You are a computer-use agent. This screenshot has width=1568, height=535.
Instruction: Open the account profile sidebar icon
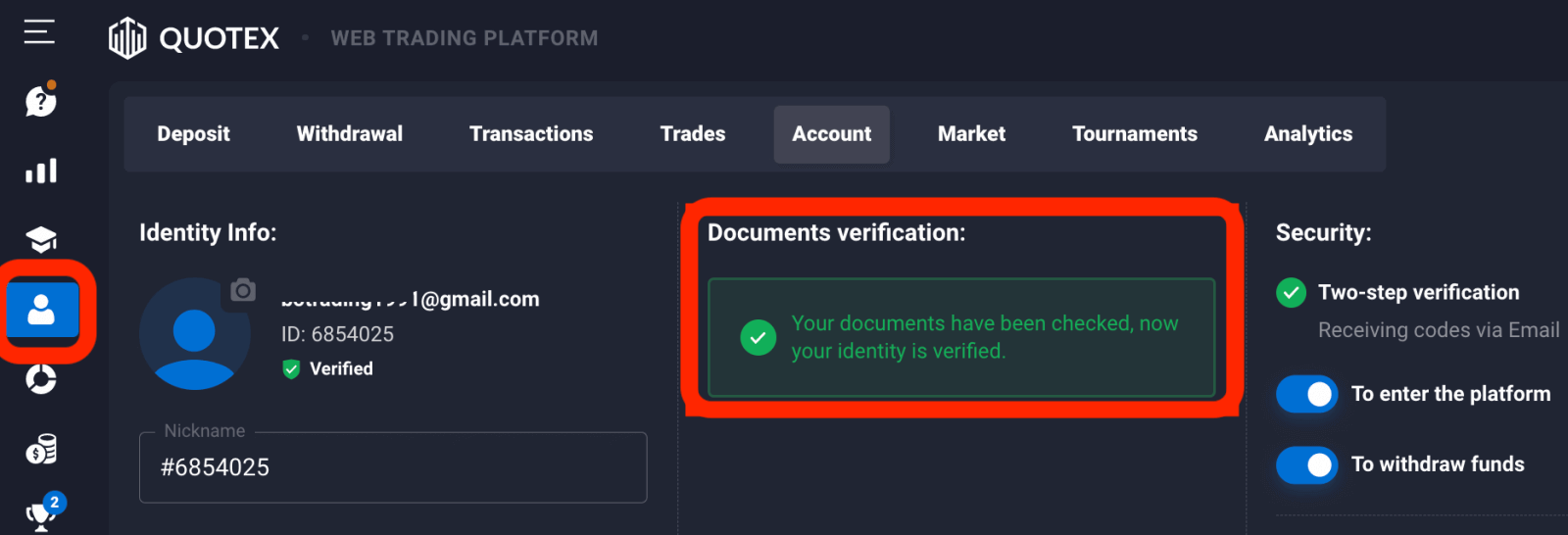click(x=42, y=310)
